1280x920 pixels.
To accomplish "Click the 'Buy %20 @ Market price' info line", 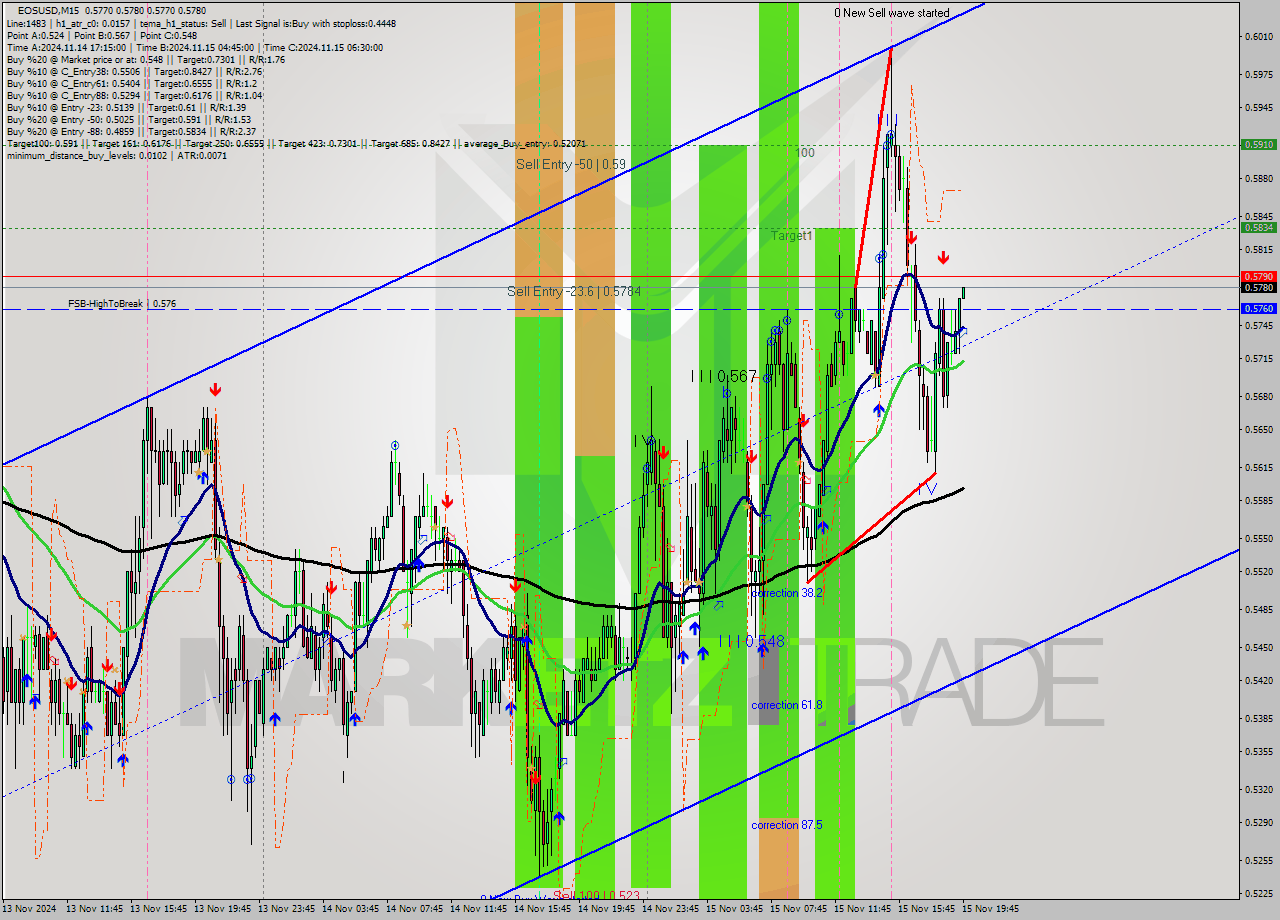I will pyautogui.click(x=146, y=59).
